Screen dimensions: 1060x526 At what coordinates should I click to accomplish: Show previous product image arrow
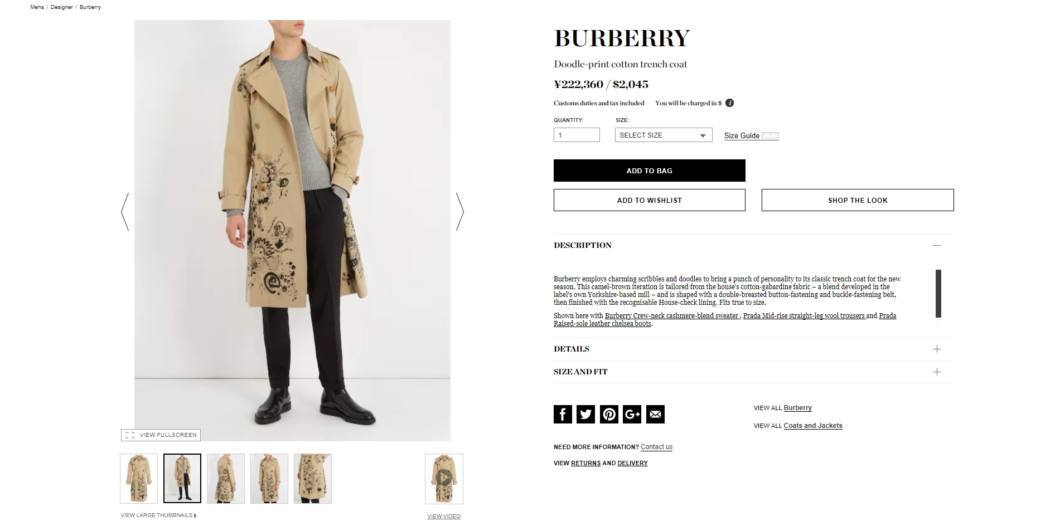point(124,212)
